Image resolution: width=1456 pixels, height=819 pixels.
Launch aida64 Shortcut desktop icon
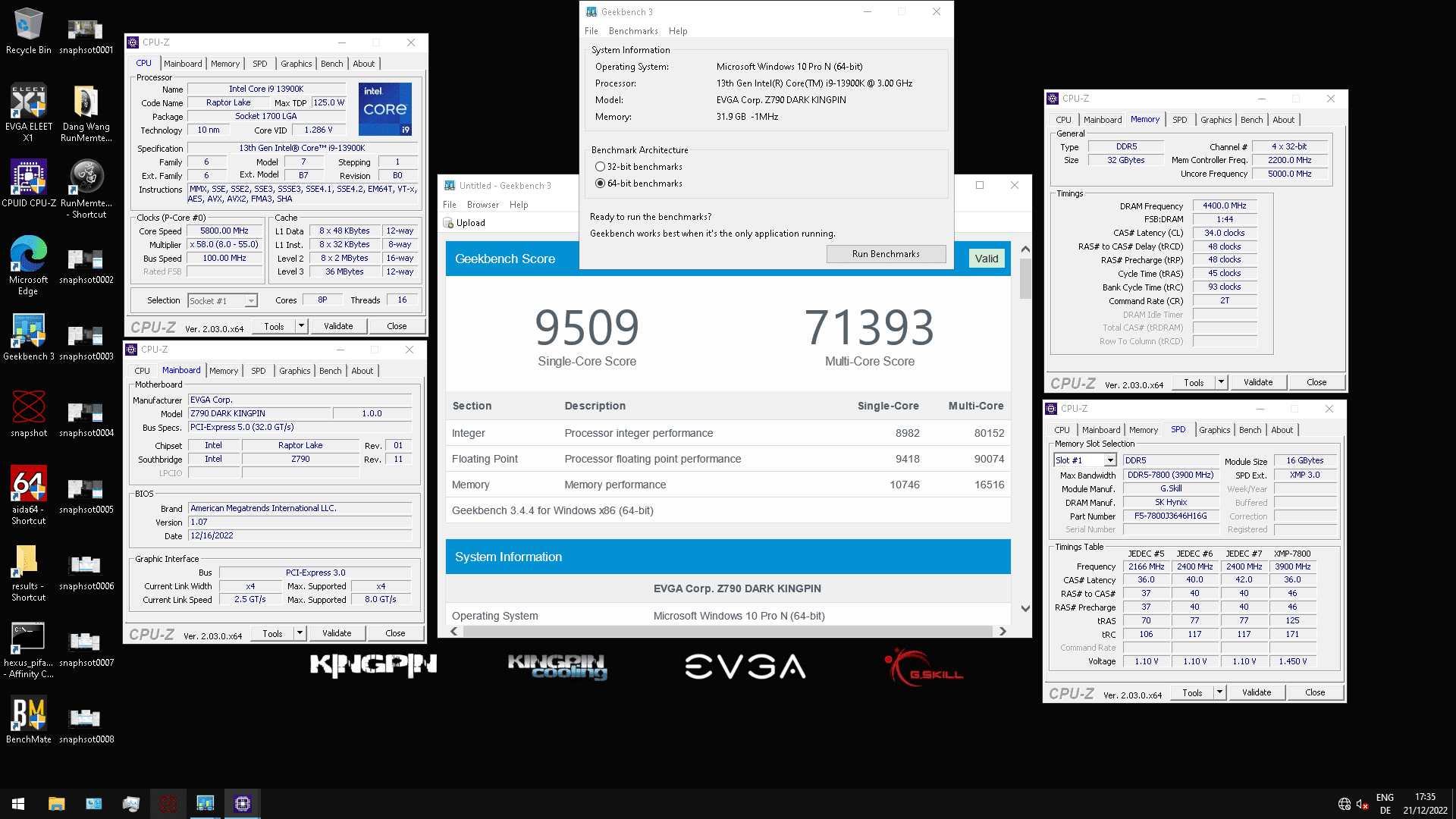[x=29, y=495]
